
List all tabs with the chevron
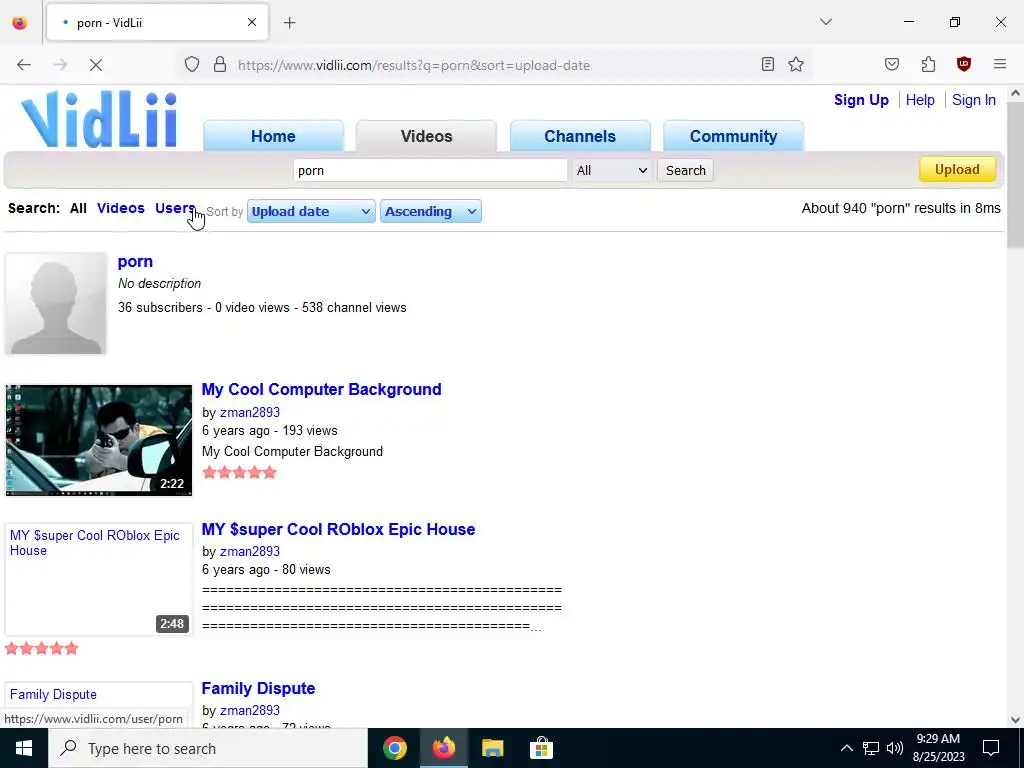(825, 22)
